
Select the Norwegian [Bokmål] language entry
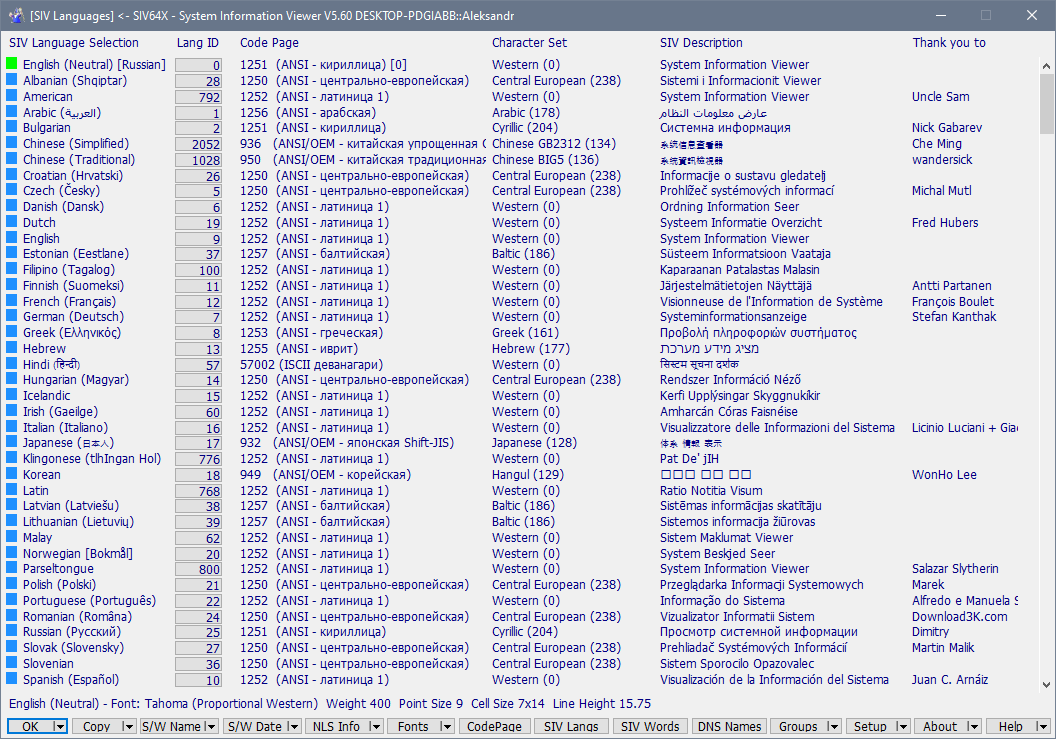(77, 554)
